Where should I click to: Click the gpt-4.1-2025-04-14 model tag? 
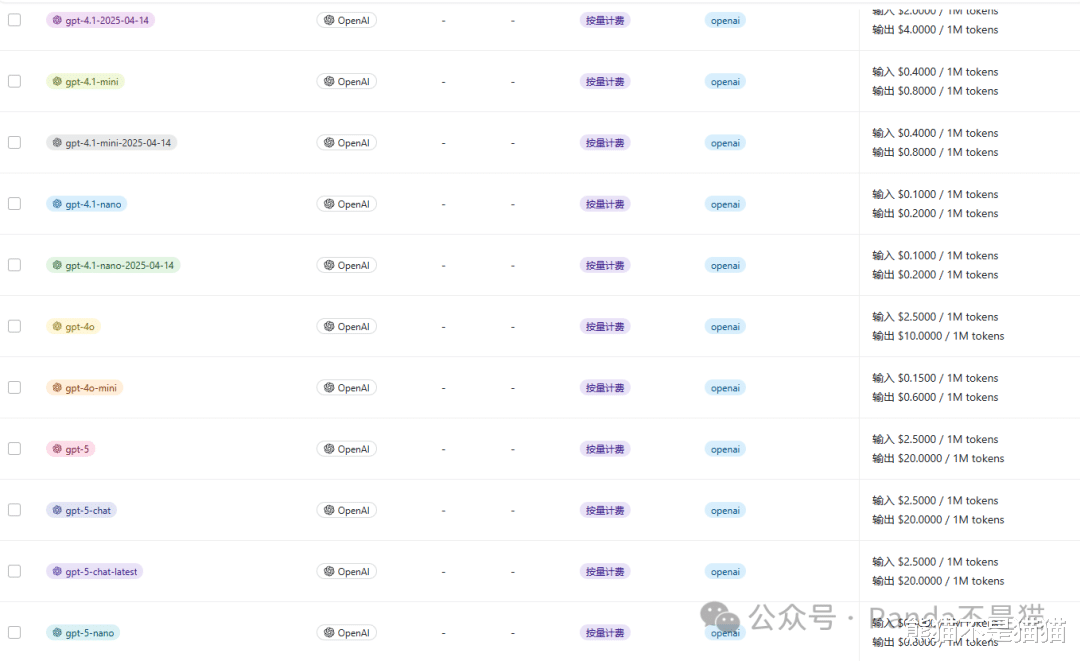(100, 20)
